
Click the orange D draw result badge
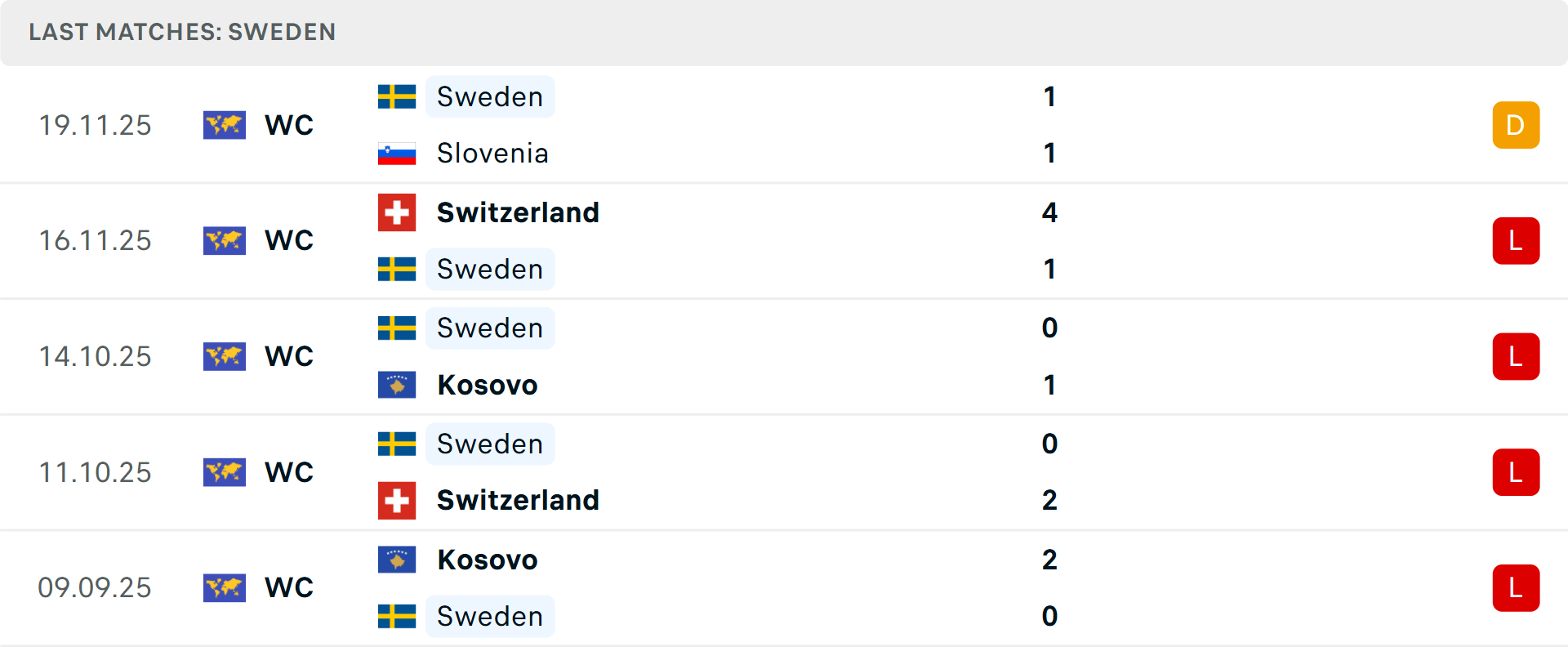1516,125
